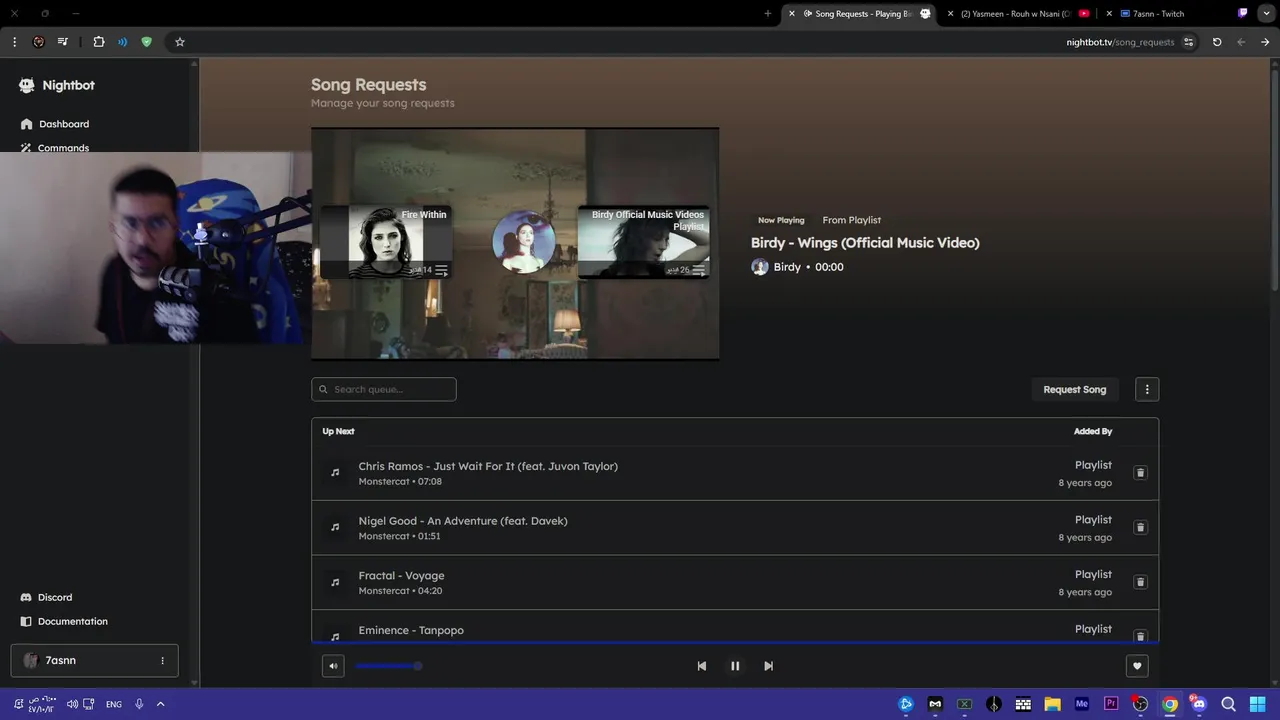This screenshot has height=720, width=1280.
Task: Open media control icon in toolbar
Action: (63, 42)
